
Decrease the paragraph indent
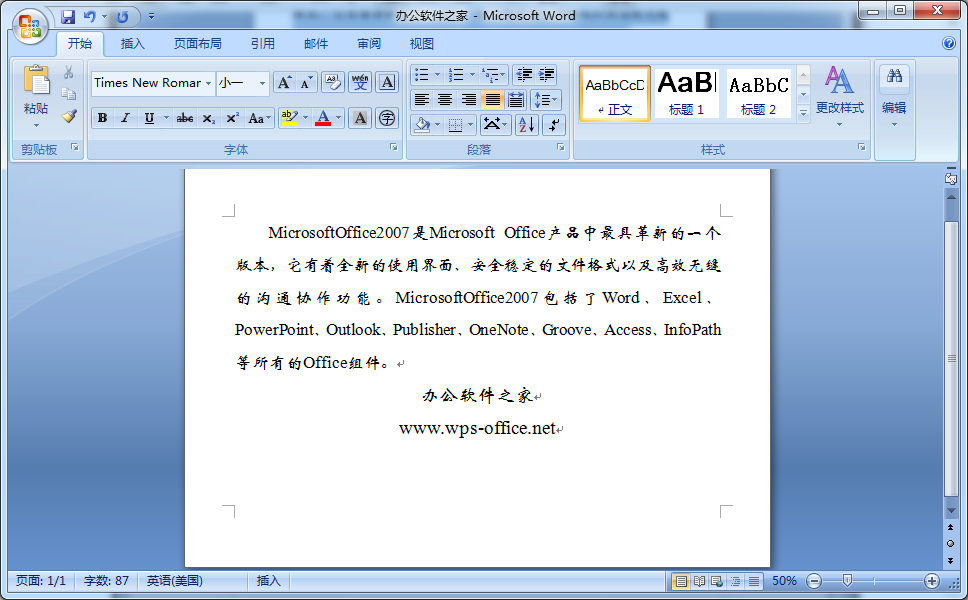[524, 75]
